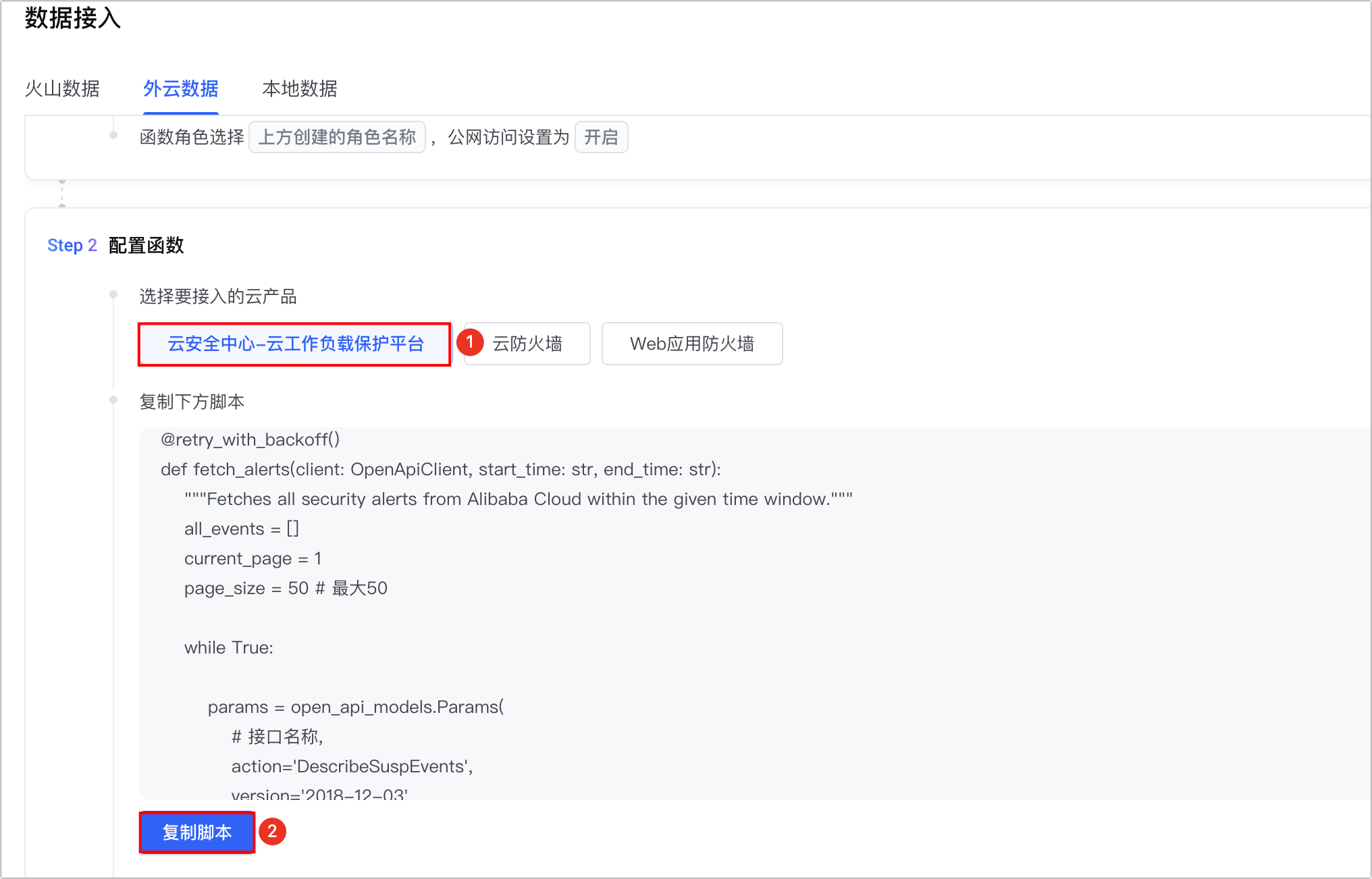Screen dimensions: 1372x879
Task: Click the Fetches all security alerts docstring
Action: tap(519, 499)
